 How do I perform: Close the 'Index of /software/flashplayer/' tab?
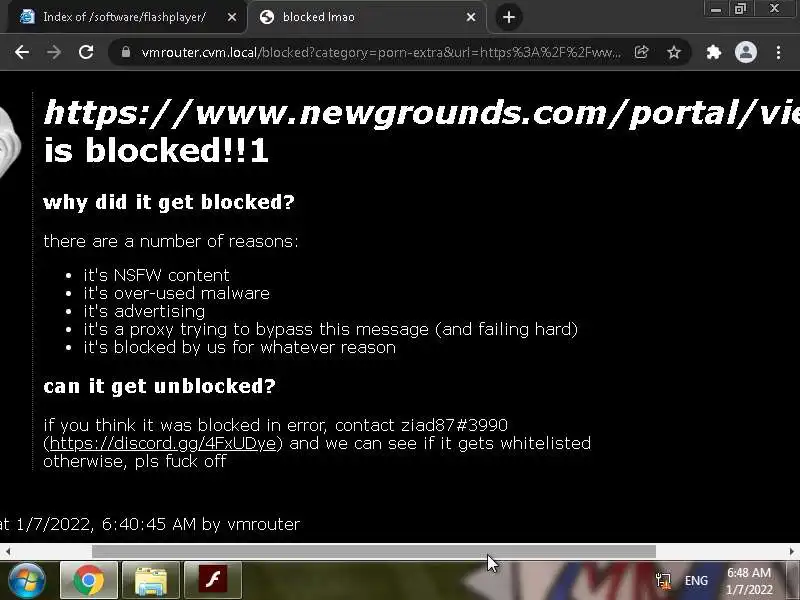tap(232, 17)
